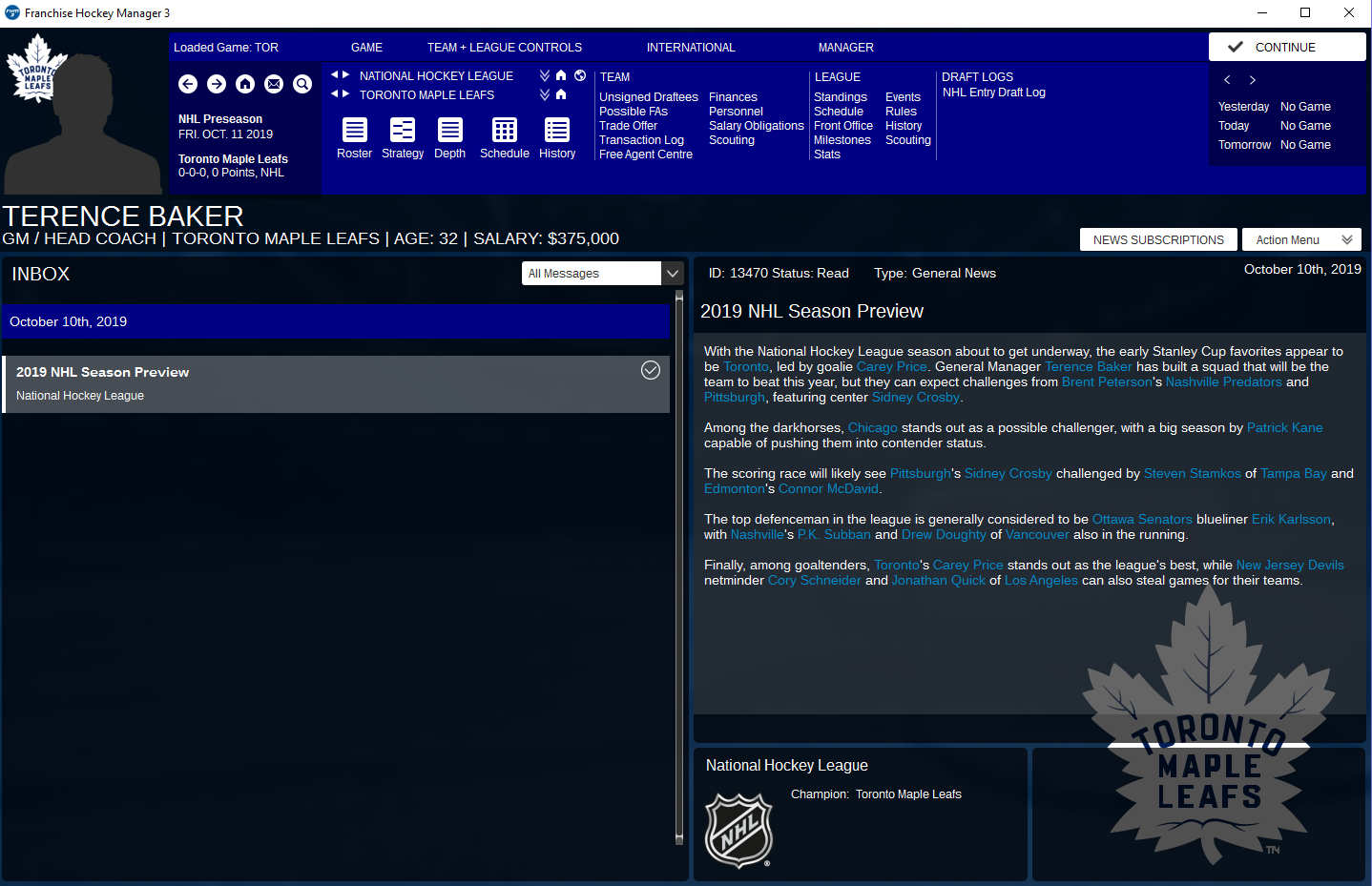Open Salary Obligations
This screenshot has height=886, width=1372.
(x=757, y=126)
